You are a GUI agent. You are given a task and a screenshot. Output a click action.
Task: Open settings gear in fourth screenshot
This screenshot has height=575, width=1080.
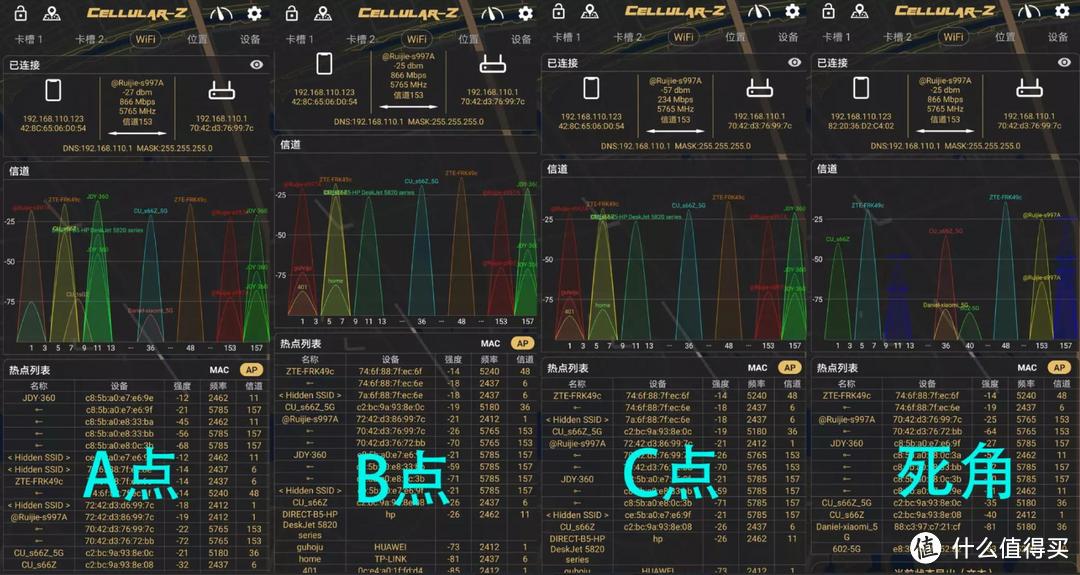tap(1062, 11)
